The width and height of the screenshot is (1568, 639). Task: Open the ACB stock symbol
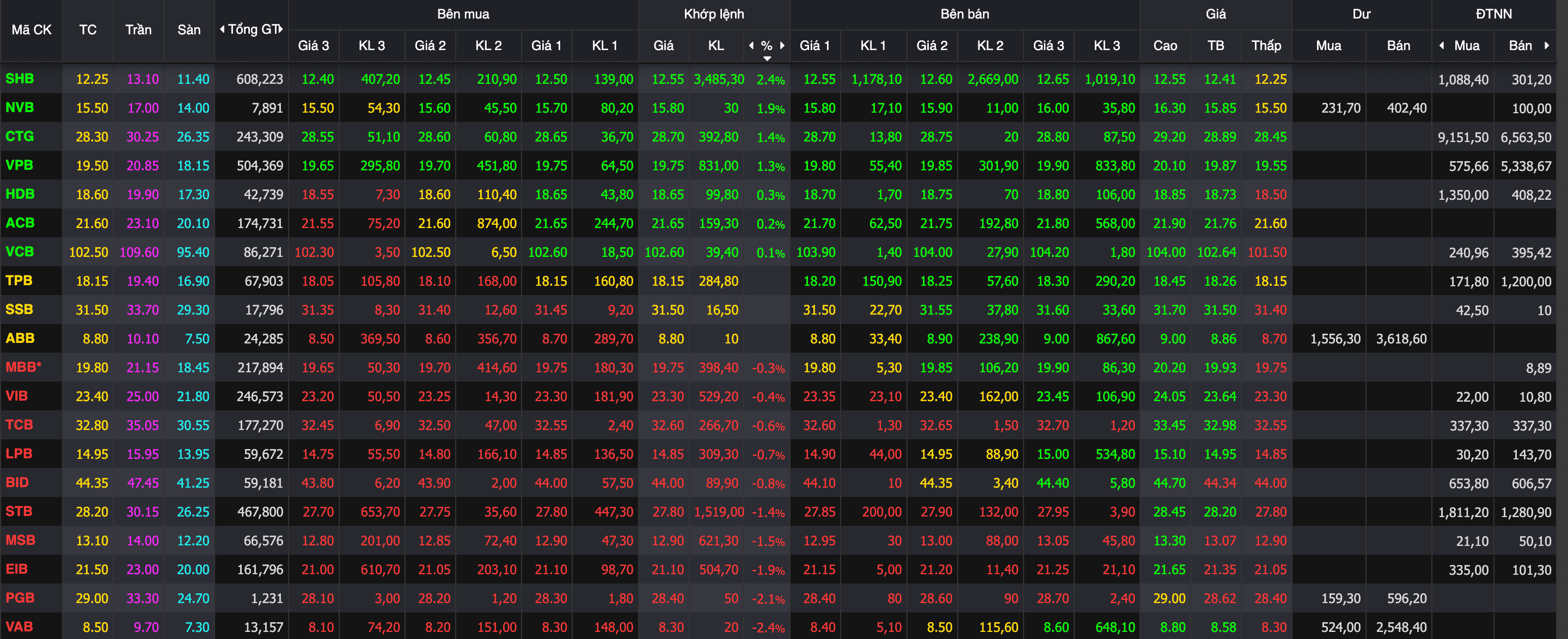20,223
